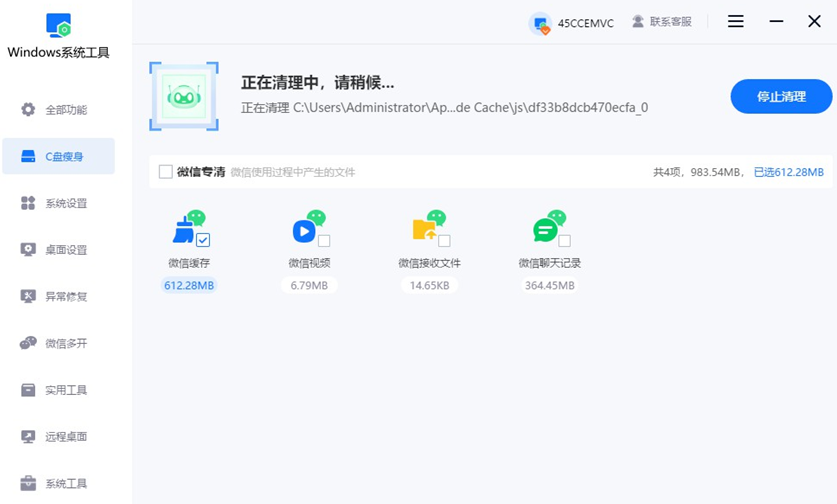837x504 pixels.
Task: Click the 364.45MB size badge
Action: tap(549, 286)
